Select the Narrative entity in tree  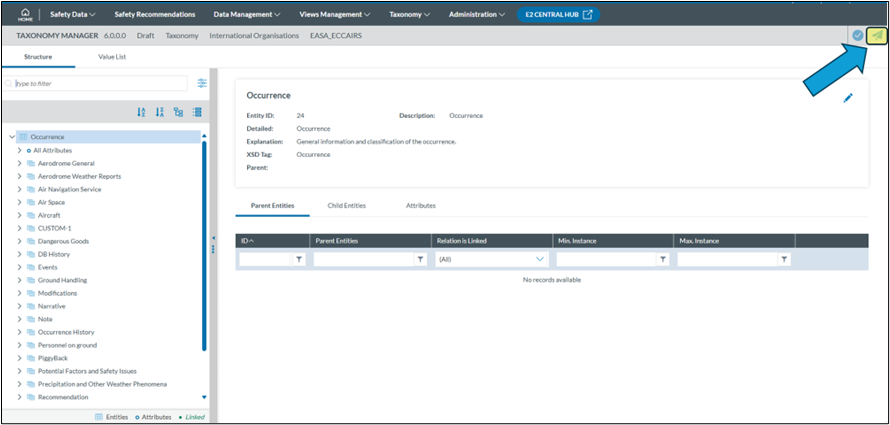coord(52,306)
